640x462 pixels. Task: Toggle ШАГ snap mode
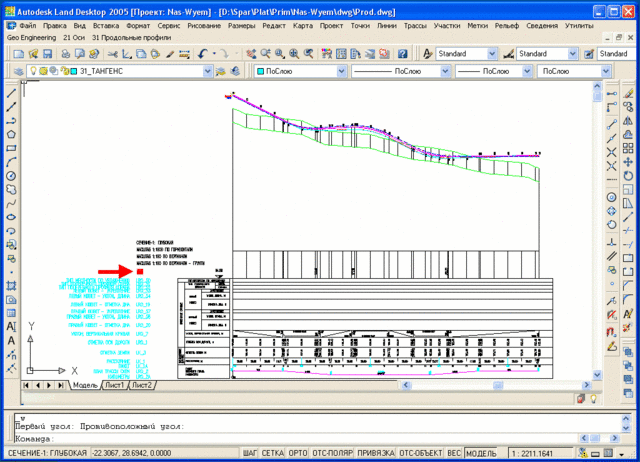coord(250,453)
